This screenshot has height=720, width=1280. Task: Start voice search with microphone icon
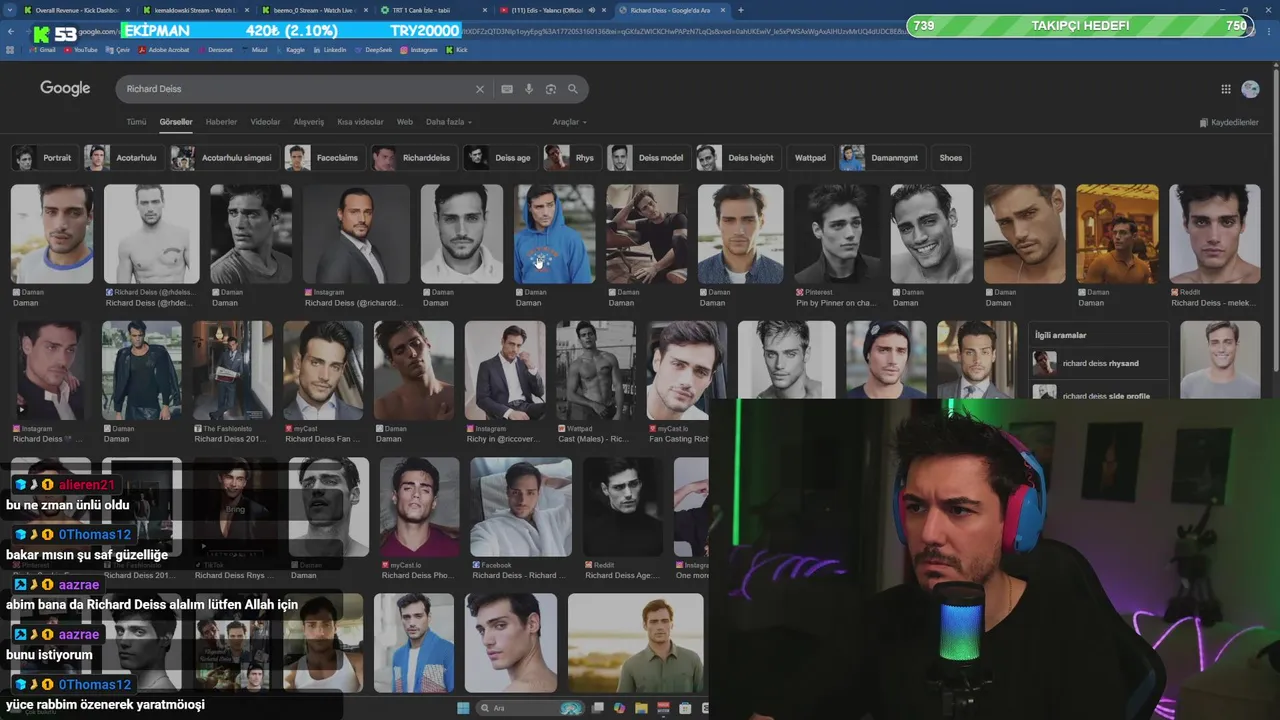coord(529,89)
